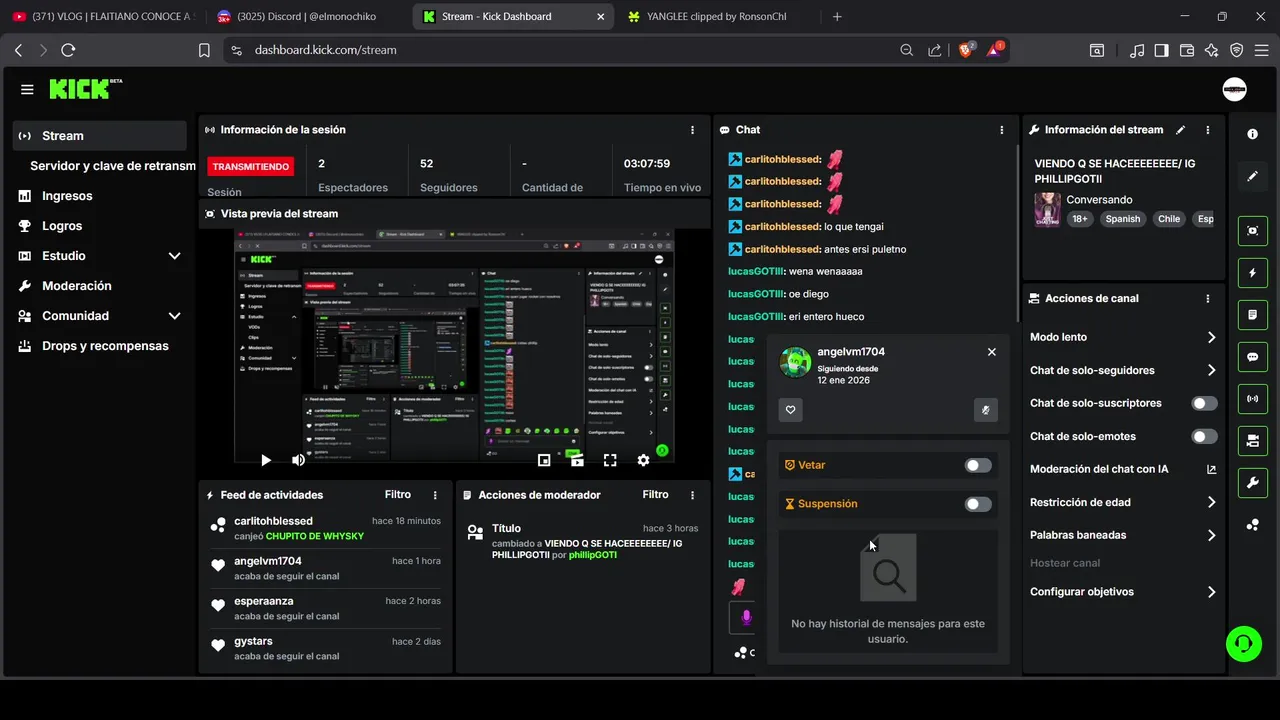Click the heart icon on angelvm1704 card
Screen dimensions: 1280x720
pos(791,409)
